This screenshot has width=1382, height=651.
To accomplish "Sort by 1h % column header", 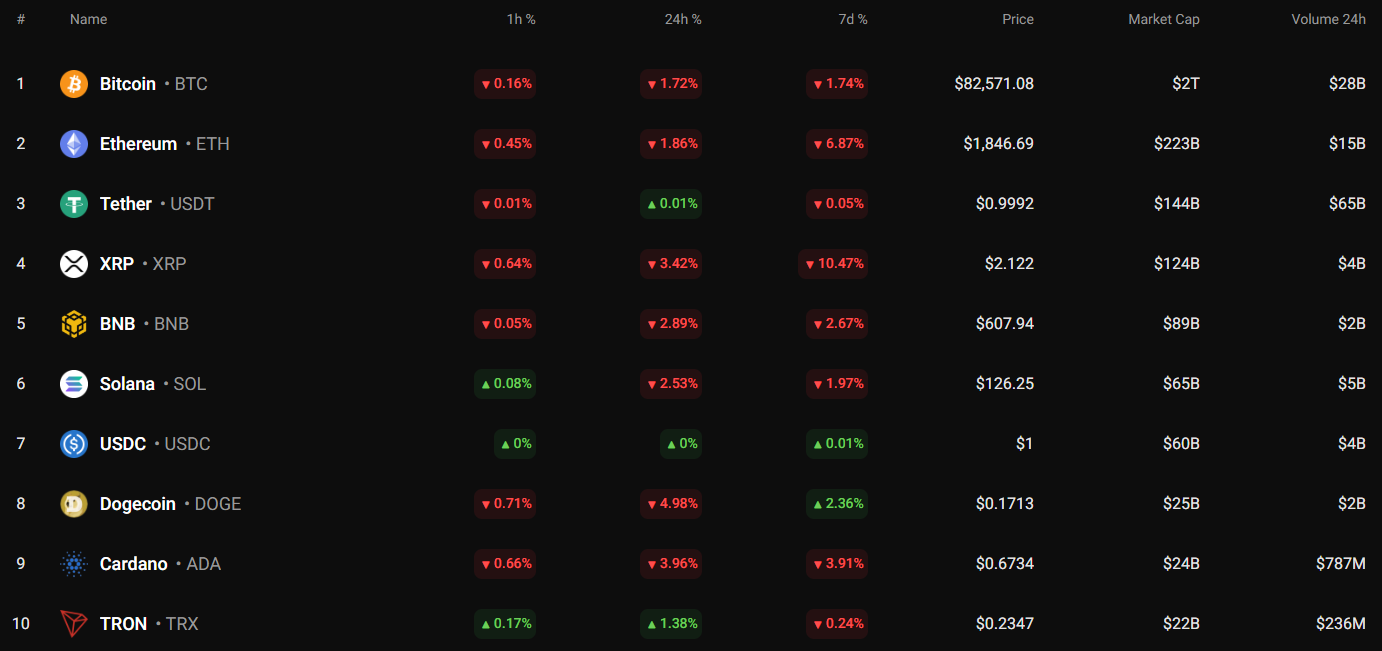I will (x=521, y=19).
